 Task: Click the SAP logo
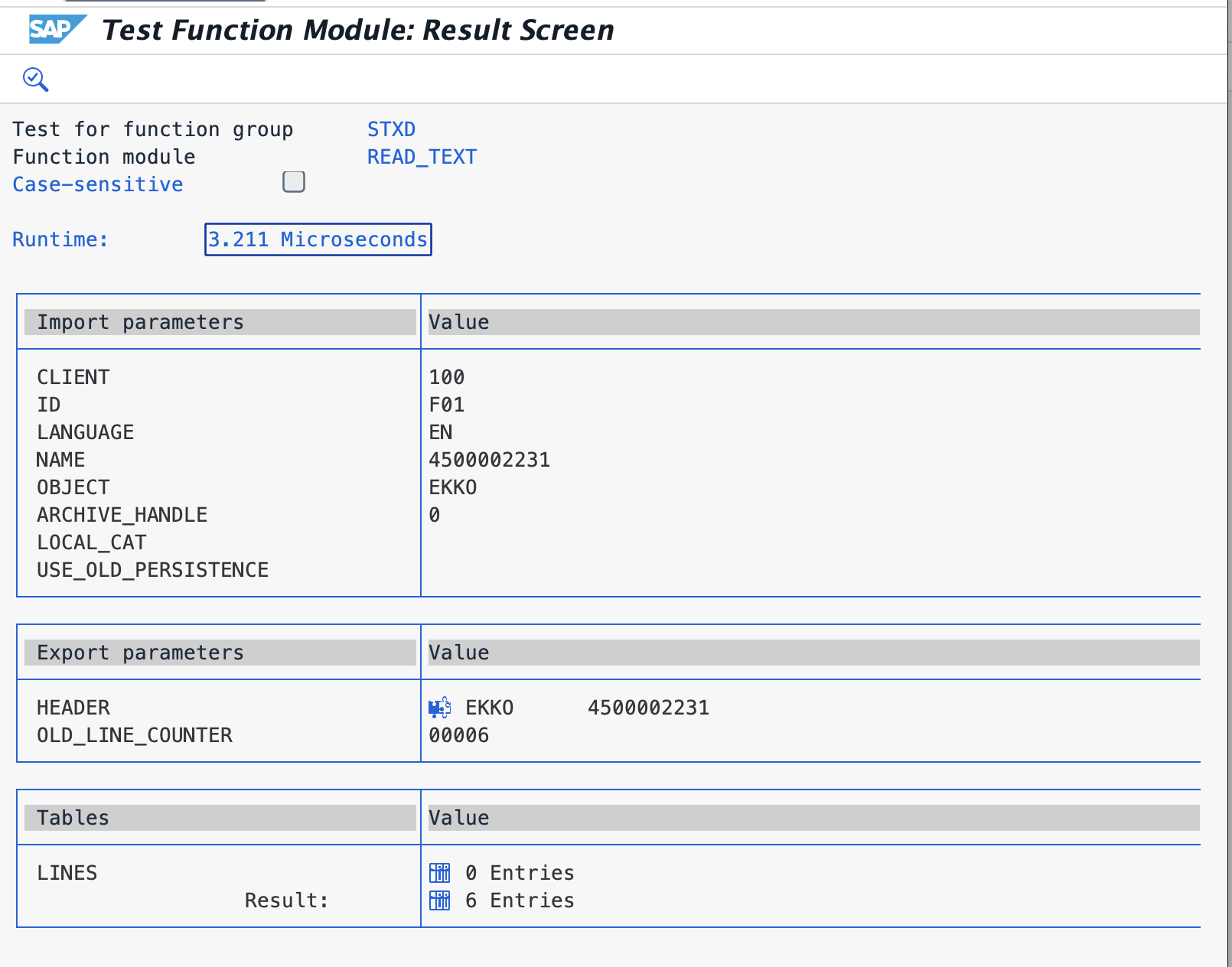pos(57,29)
